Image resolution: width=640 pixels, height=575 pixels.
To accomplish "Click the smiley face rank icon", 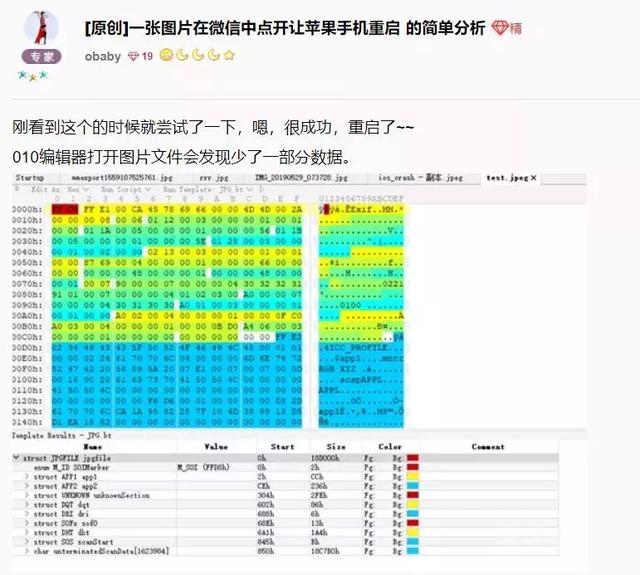I will pos(166,55).
